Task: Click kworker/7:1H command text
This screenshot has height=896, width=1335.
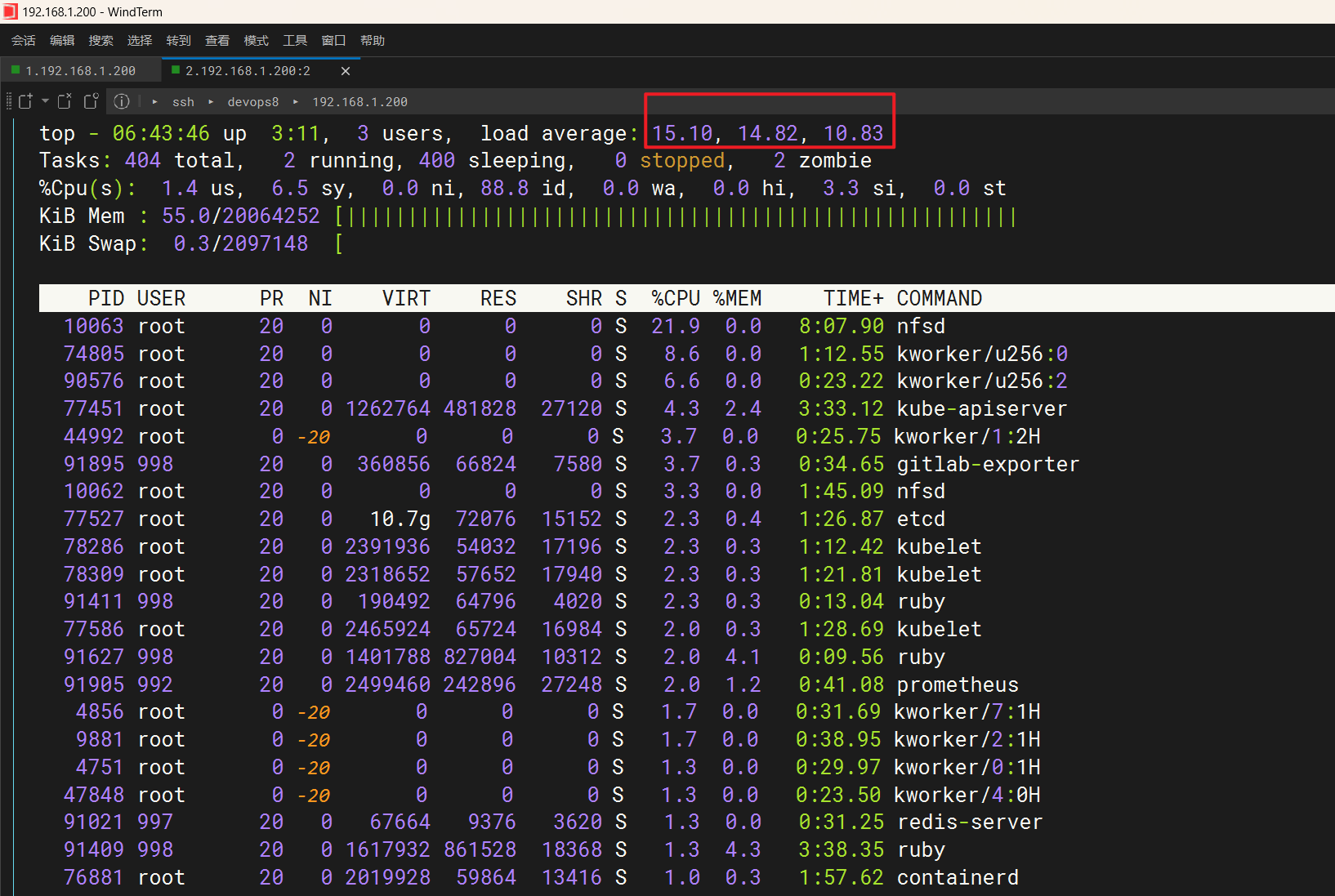Action: [967, 711]
